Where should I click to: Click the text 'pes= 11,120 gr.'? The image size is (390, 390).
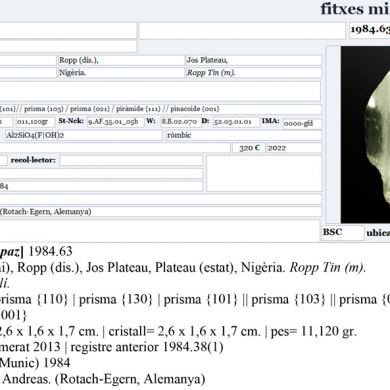tap(314, 331)
